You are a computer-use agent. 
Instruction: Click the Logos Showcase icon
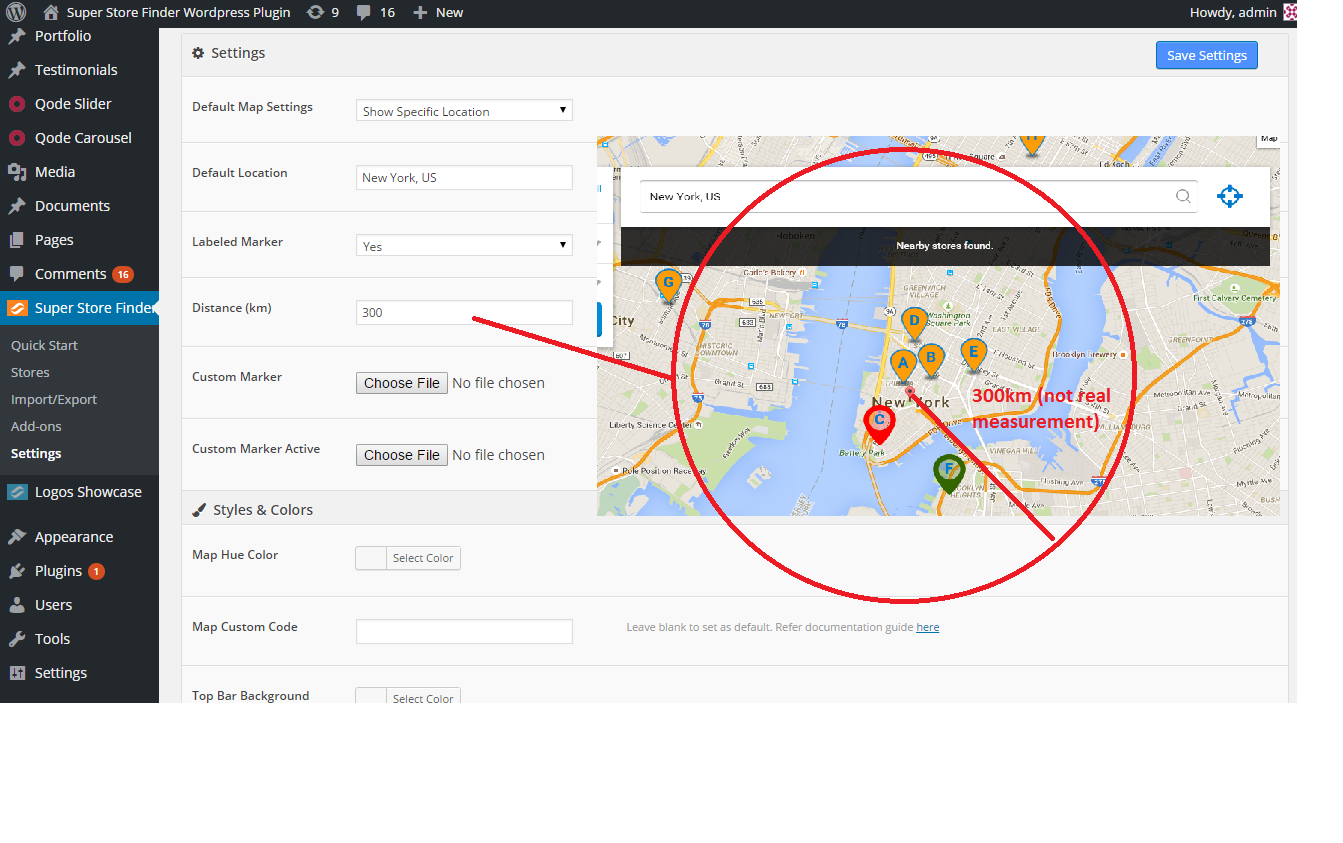click(17, 492)
